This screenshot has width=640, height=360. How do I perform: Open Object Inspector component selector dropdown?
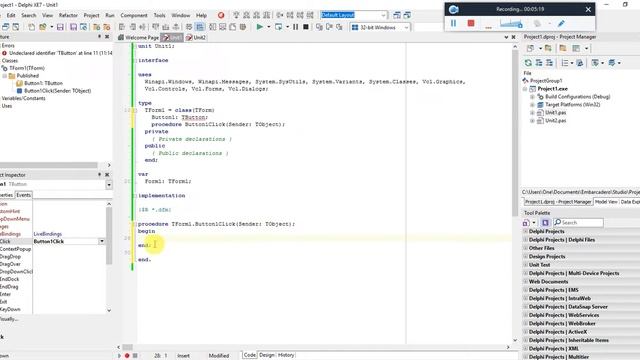[x=109, y=184]
